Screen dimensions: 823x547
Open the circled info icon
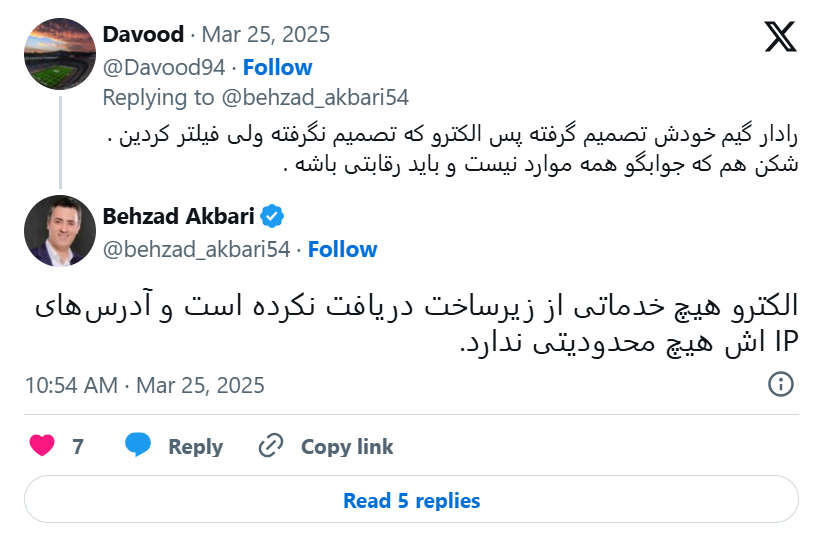click(x=780, y=384)
